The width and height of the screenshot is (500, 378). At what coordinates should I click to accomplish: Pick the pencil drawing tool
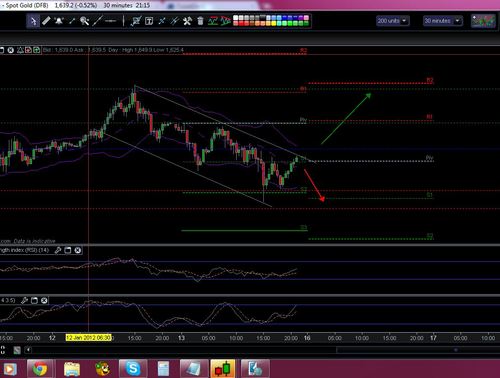46,21
